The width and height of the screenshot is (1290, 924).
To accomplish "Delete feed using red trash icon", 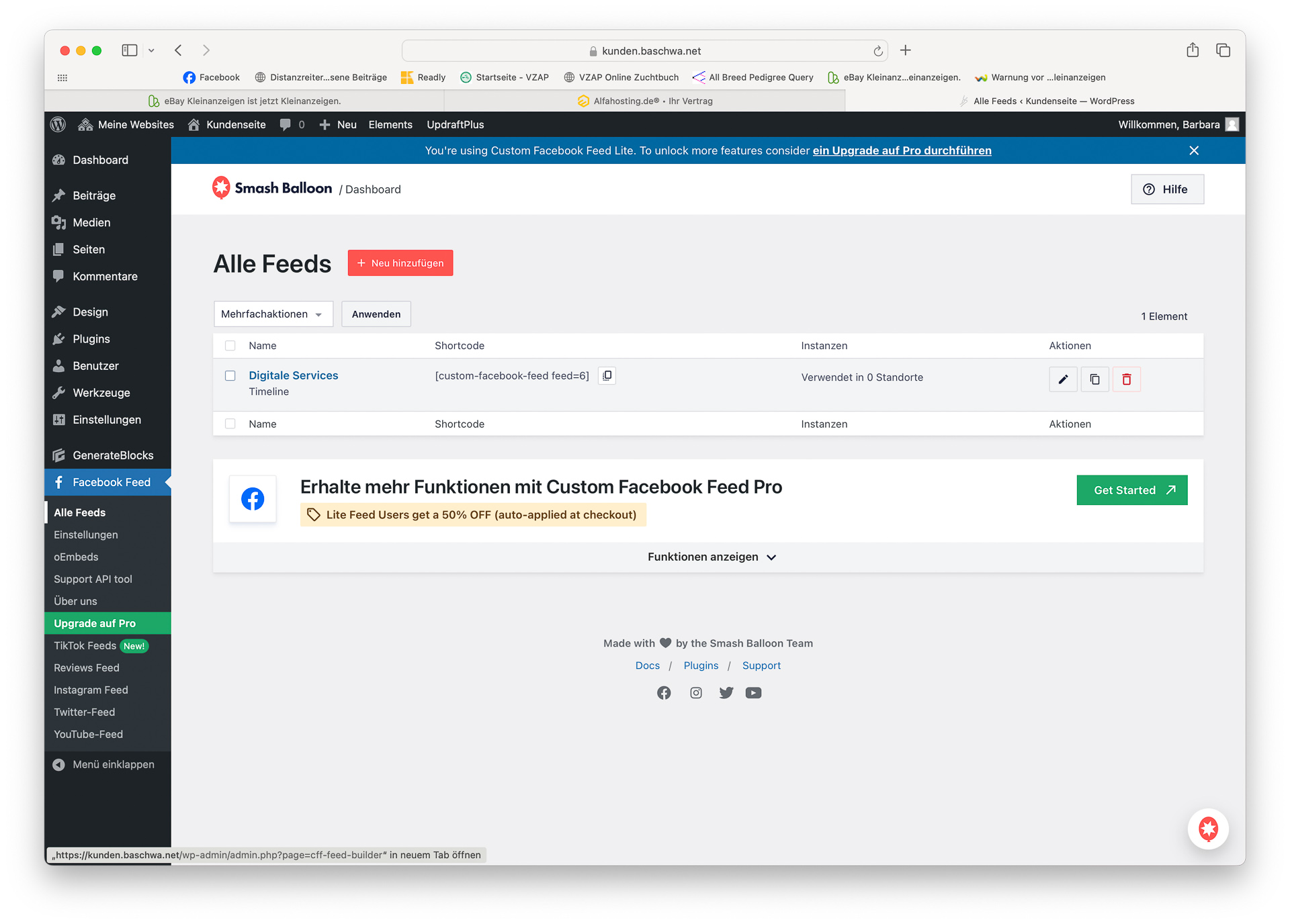I will pos(1127,379).
